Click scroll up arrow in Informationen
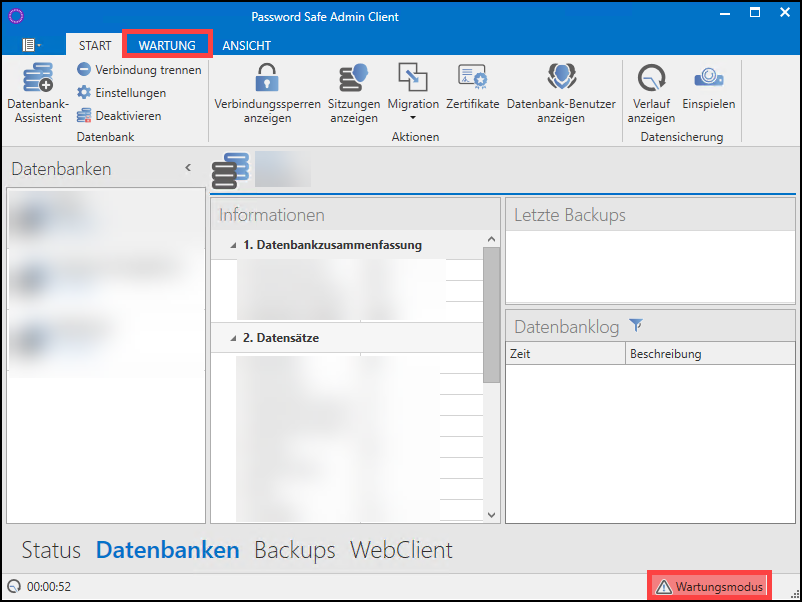 pyautogui.click(x=492, y=239)
